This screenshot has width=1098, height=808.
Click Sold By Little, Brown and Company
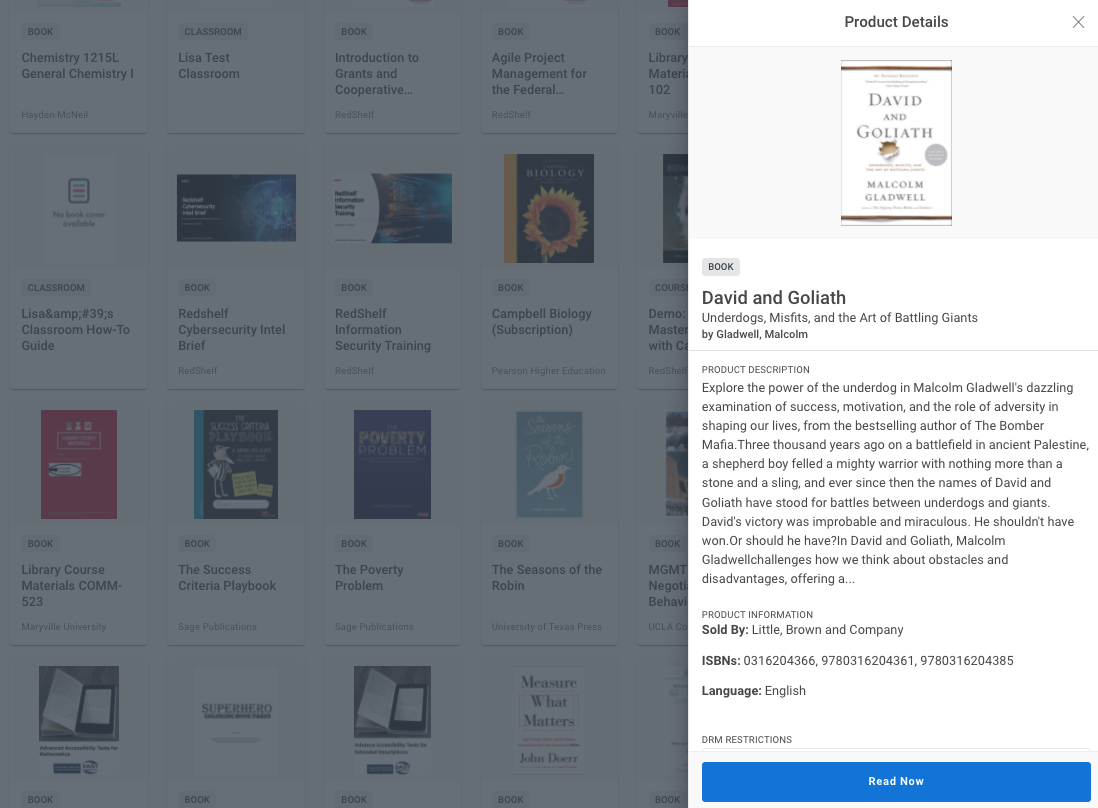point(802,630)
